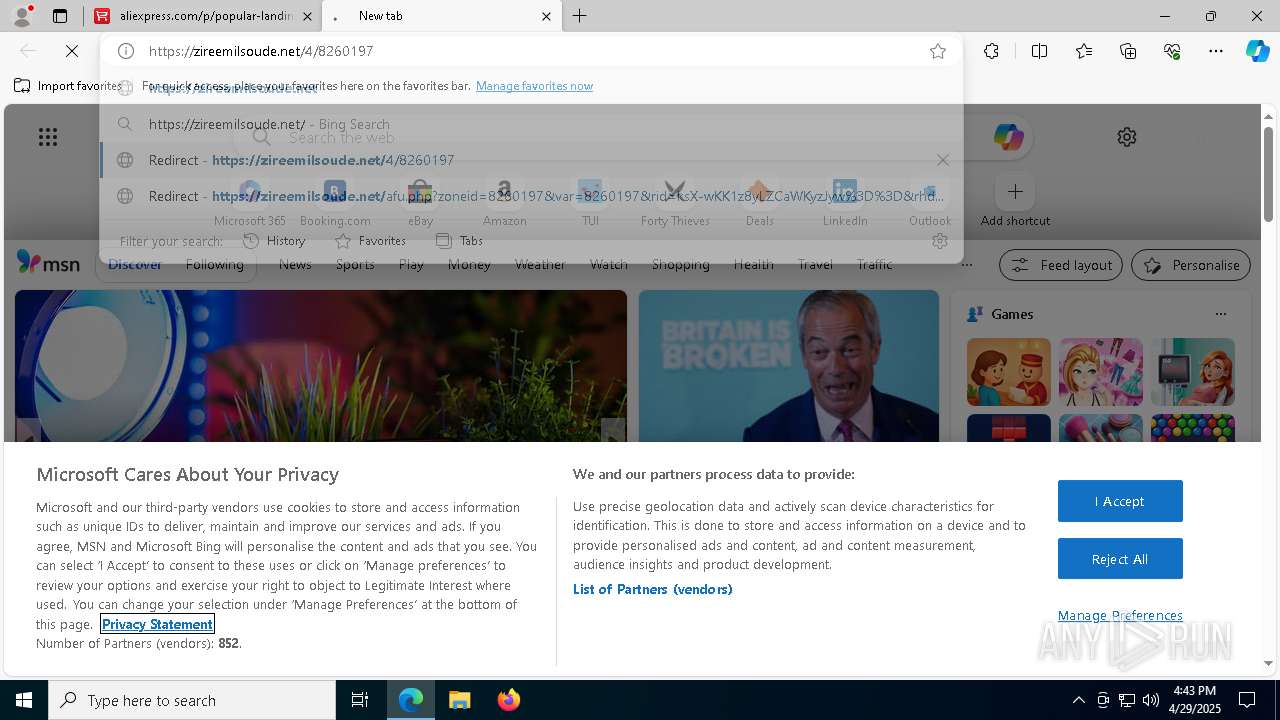Close the aliexpress.com tab
Image resolution: width=1280 pixels, height=720 pixels.
[307, 16]
